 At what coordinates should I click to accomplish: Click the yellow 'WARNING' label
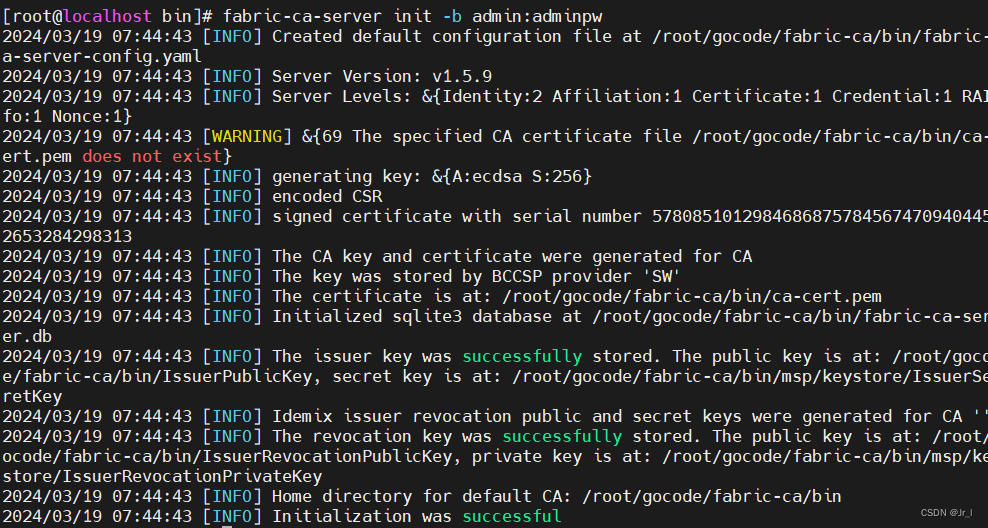(x=247, y=136)
